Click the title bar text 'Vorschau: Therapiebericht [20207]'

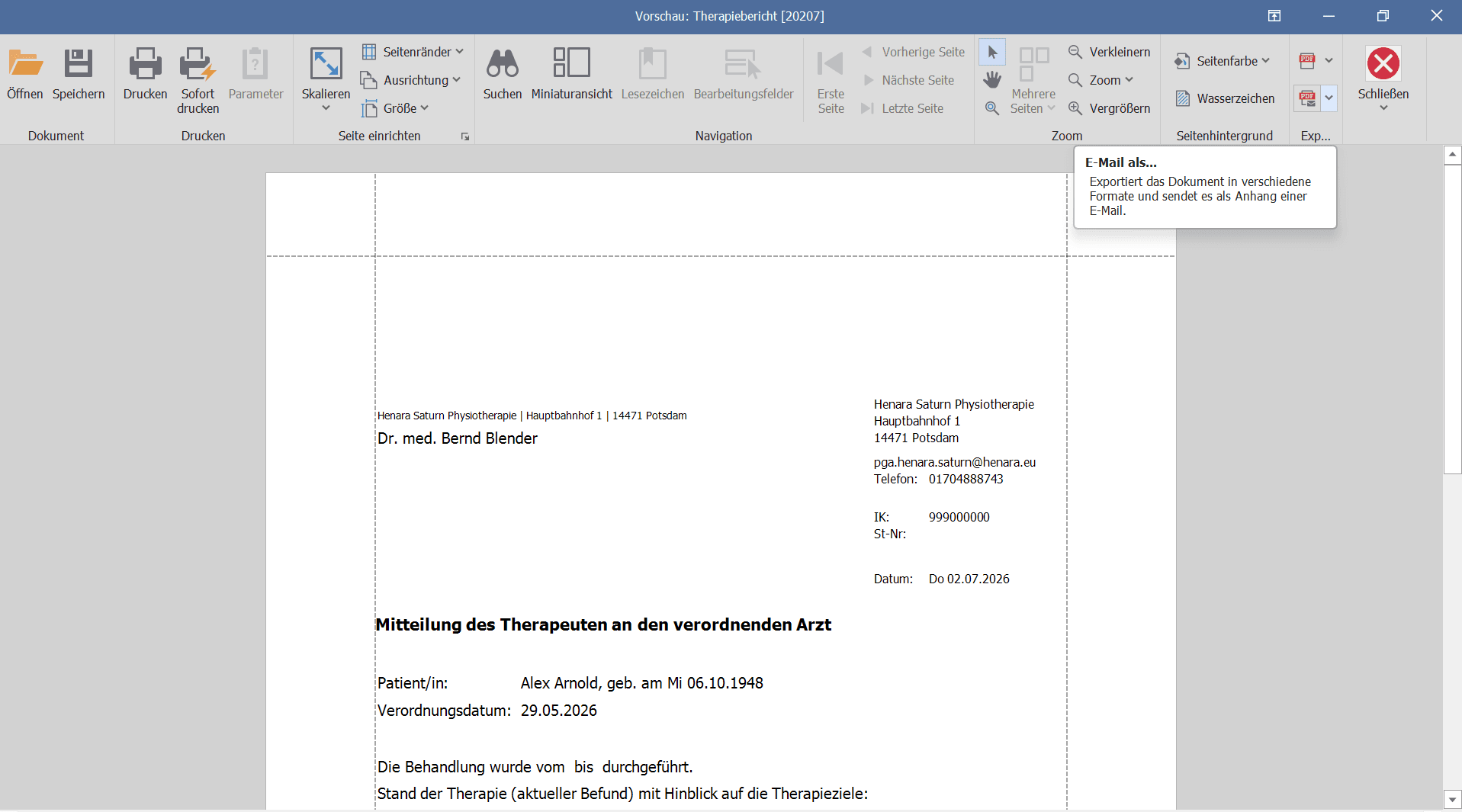click(x=730, y=16)
